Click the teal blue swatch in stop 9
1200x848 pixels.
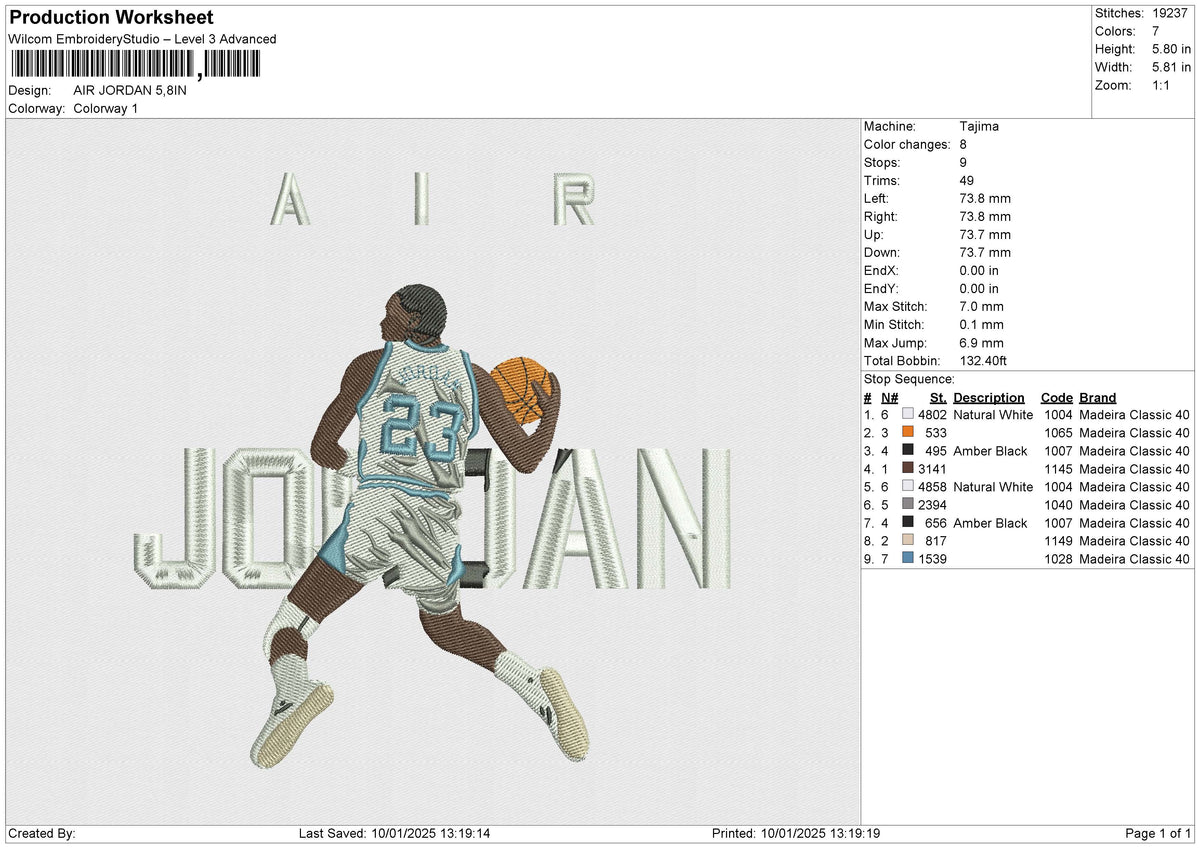click(908, 558)
